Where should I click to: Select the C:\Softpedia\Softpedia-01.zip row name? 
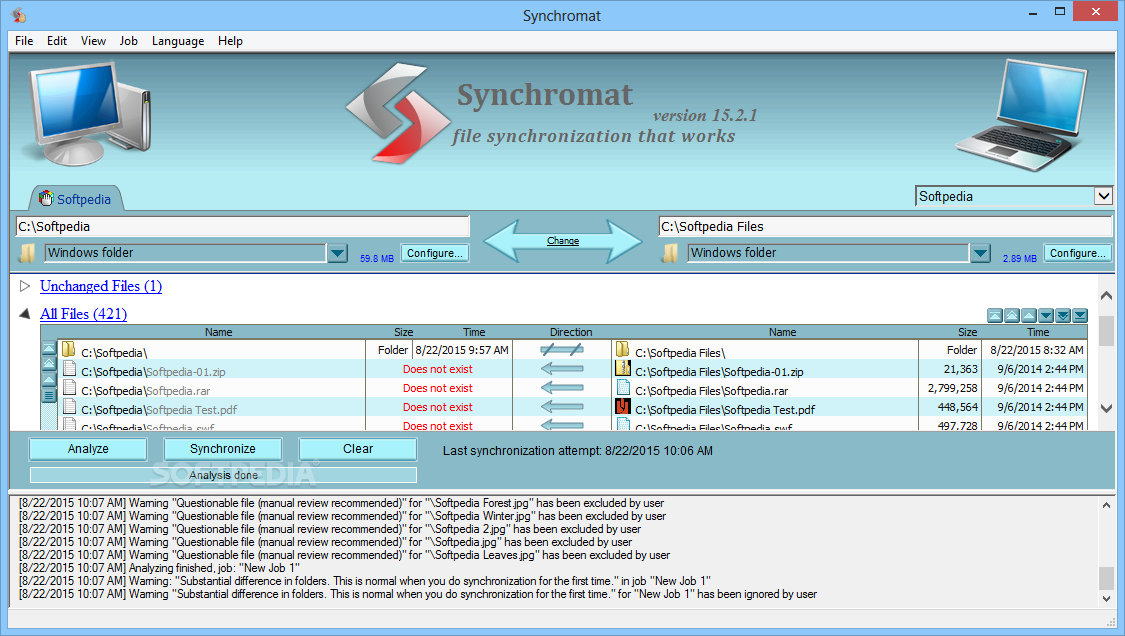(x=154, y=372)
